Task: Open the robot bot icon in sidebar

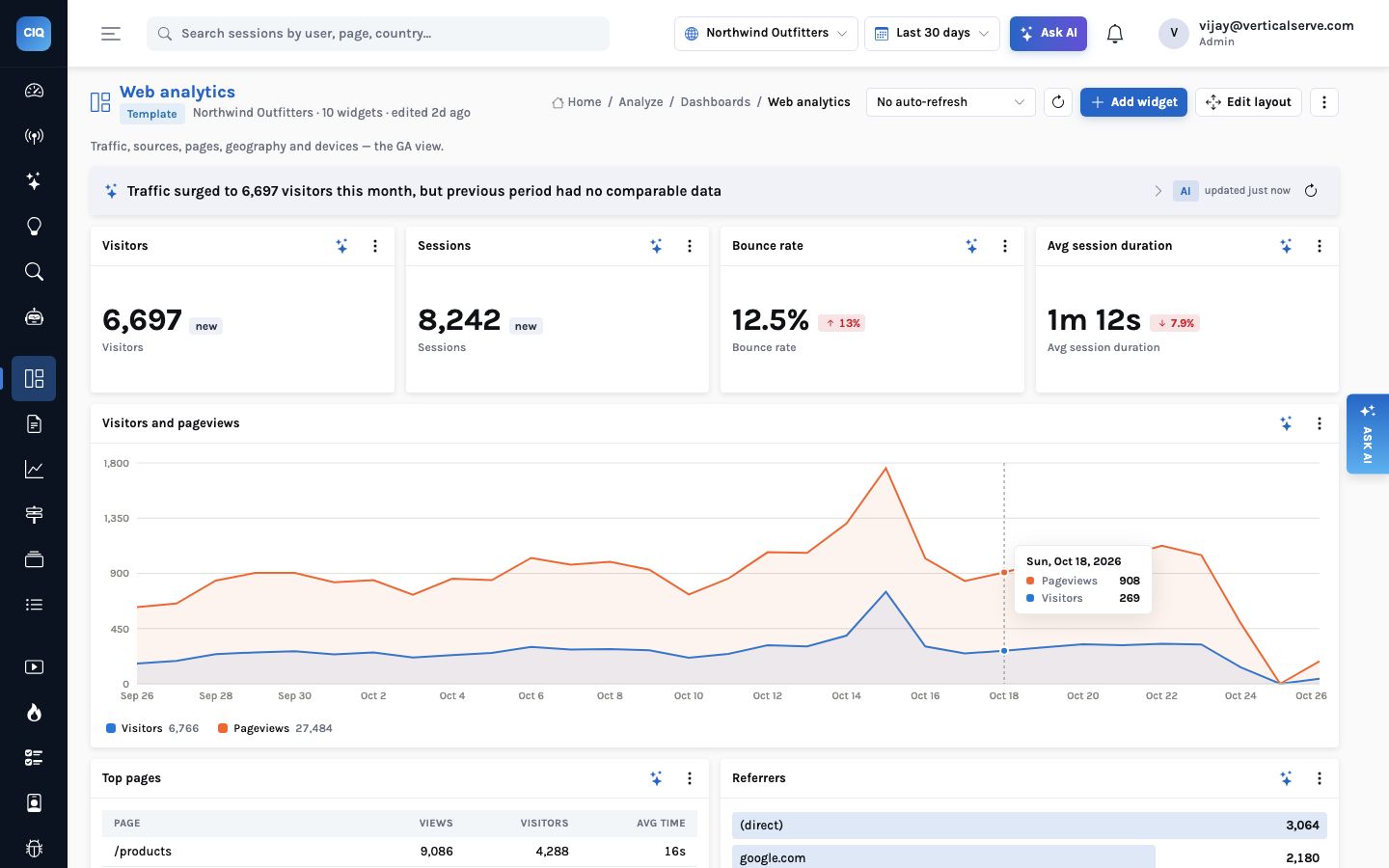Action: [34, 317]
